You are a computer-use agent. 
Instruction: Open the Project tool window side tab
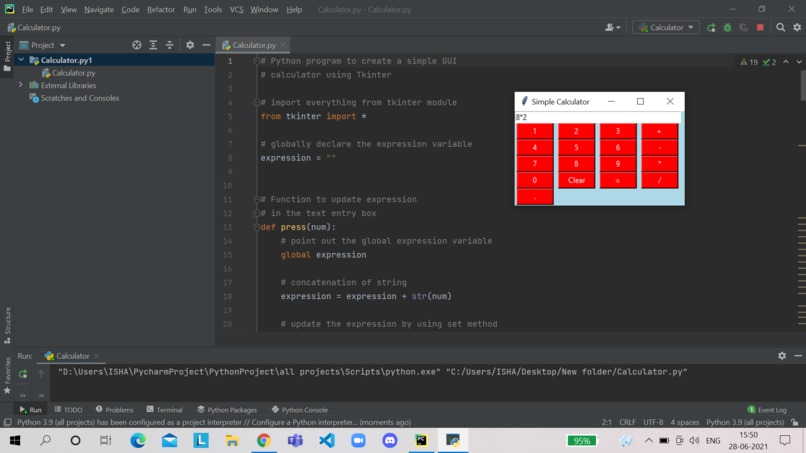(x=7, y=56)
